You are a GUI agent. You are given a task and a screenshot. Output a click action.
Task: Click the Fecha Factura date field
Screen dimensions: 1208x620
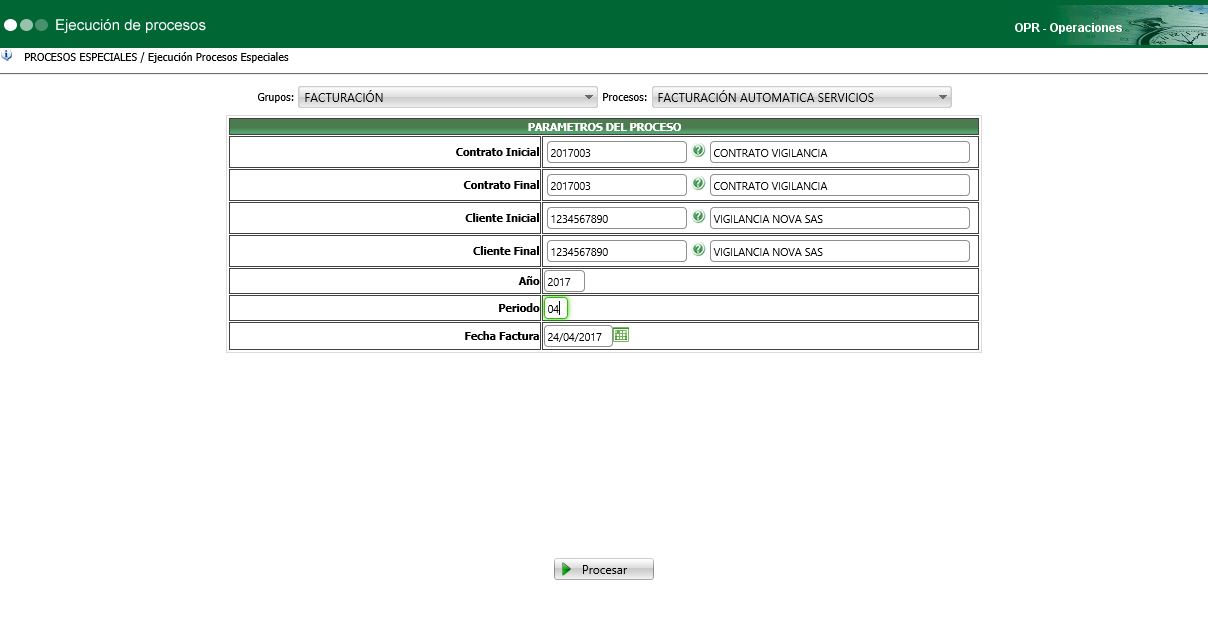pyautogui.click(x=578, y=337)
